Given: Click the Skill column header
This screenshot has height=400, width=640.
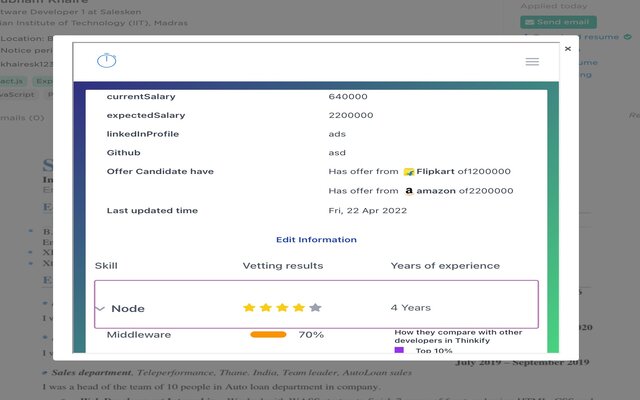Looking at the screenshot, I should click(x=106, y=266).
